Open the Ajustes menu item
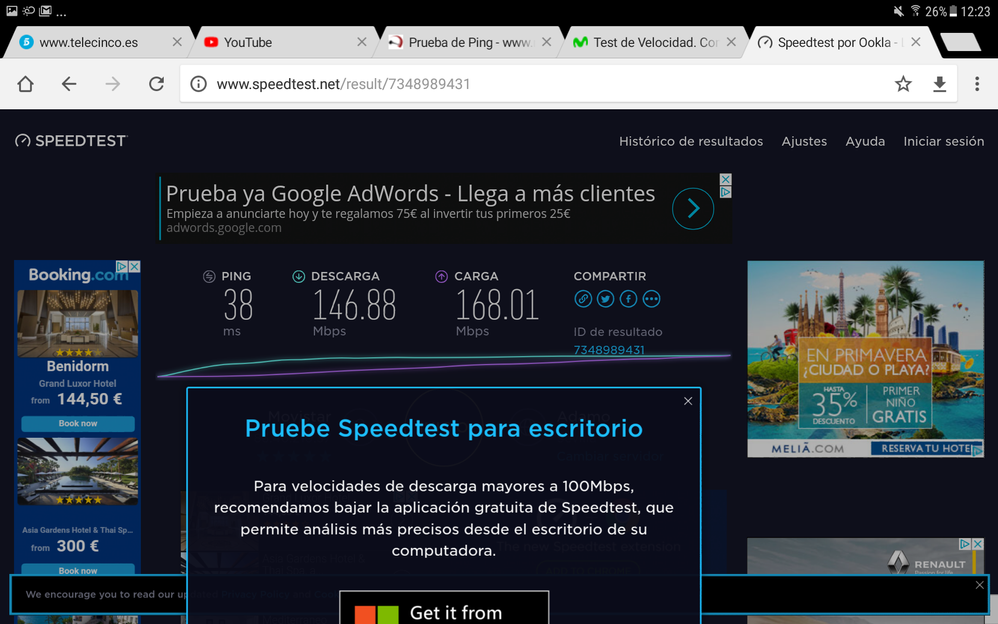998x624 pixels. coord(804,141)
